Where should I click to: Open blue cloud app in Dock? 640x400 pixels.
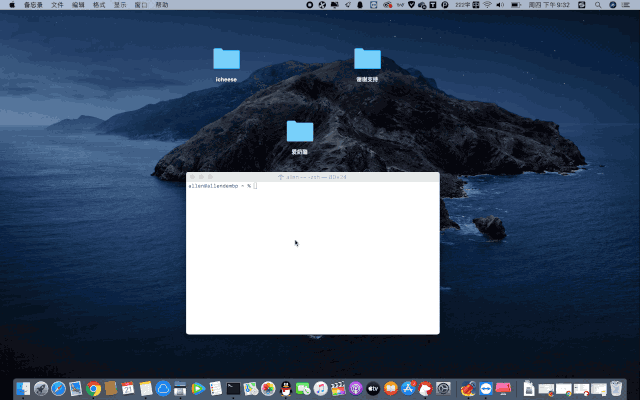[x=163, y=389]
